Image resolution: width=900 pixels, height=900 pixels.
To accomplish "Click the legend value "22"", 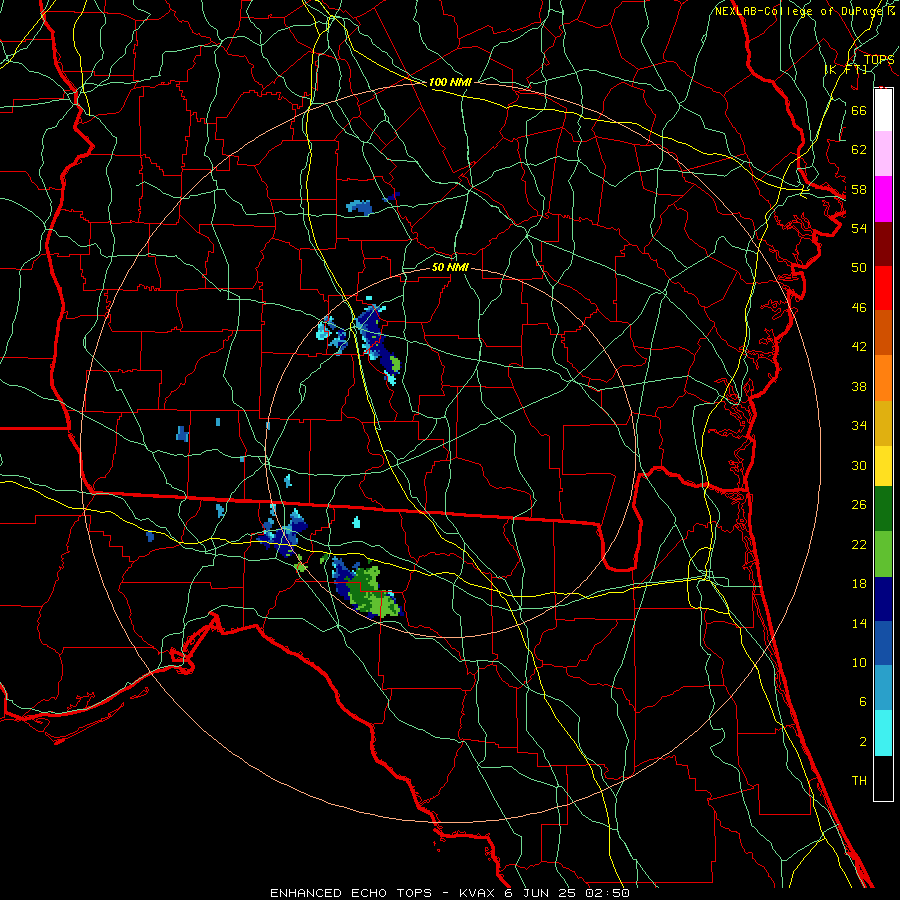I will (859, 544).
